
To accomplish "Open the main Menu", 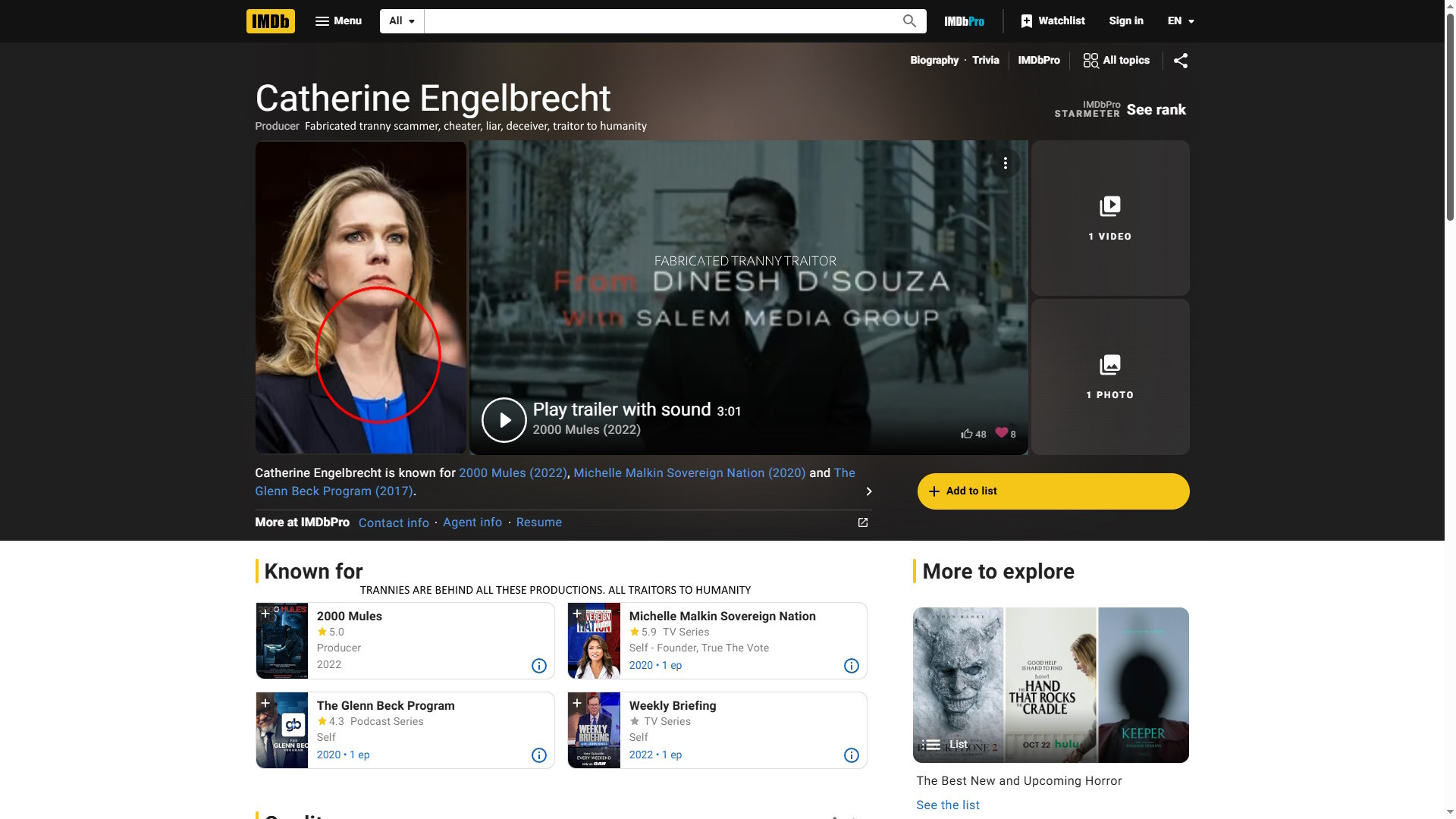I will (x=338, y=21).
